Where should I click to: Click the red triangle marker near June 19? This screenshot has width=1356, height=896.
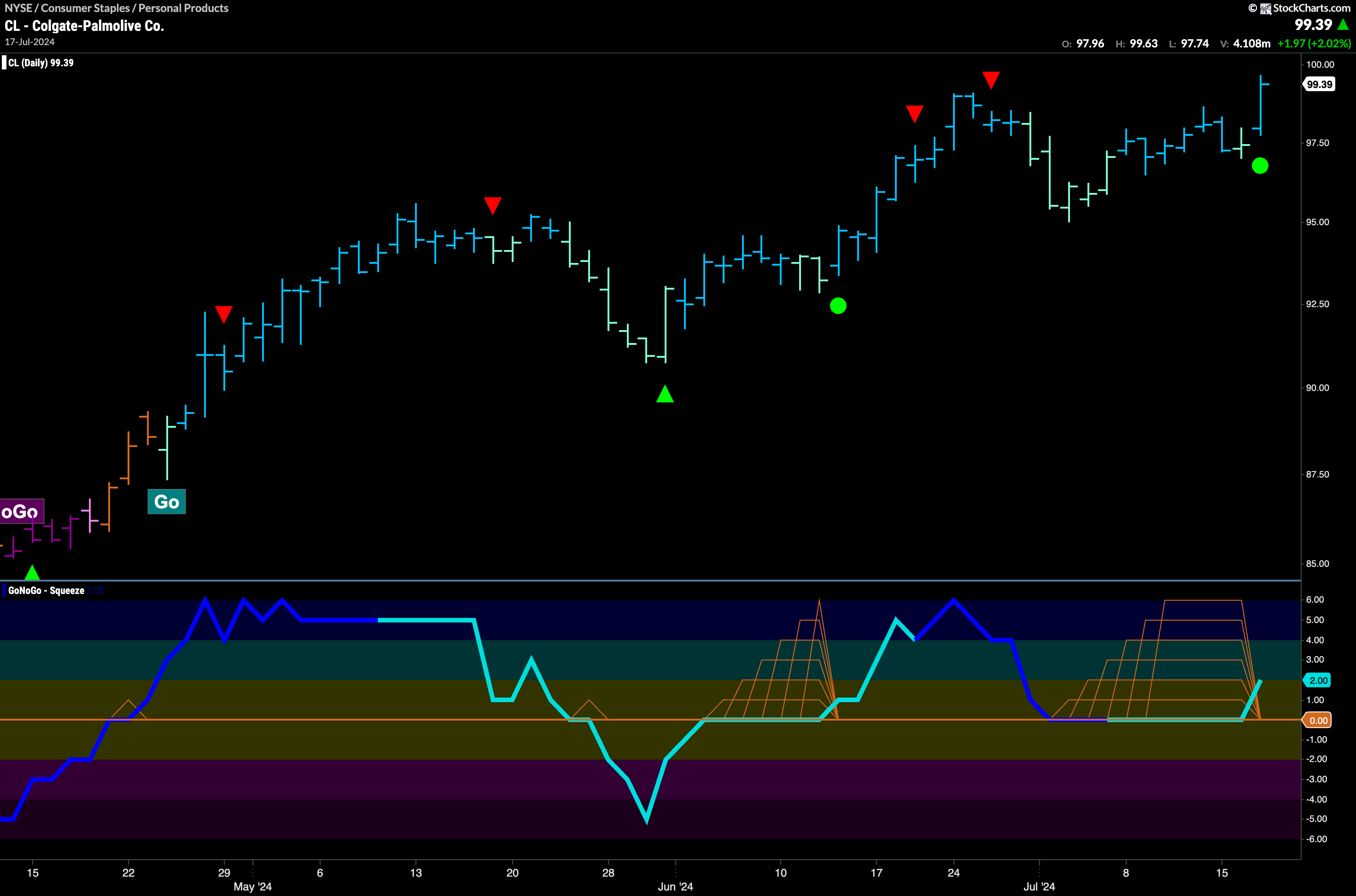point(915,113)
